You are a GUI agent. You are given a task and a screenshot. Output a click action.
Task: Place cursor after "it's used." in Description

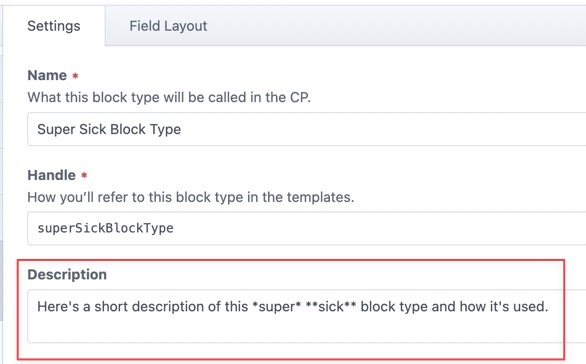(x=549, y=307)
